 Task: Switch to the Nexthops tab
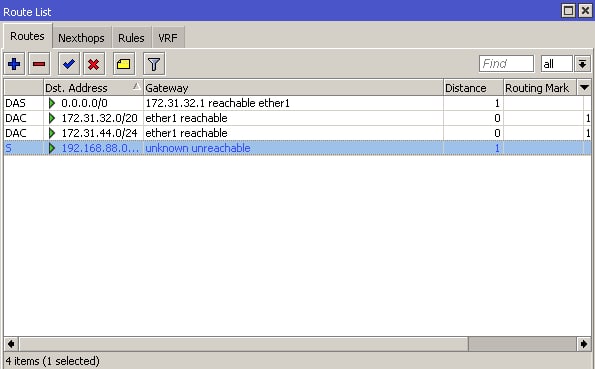pos(82,38)
